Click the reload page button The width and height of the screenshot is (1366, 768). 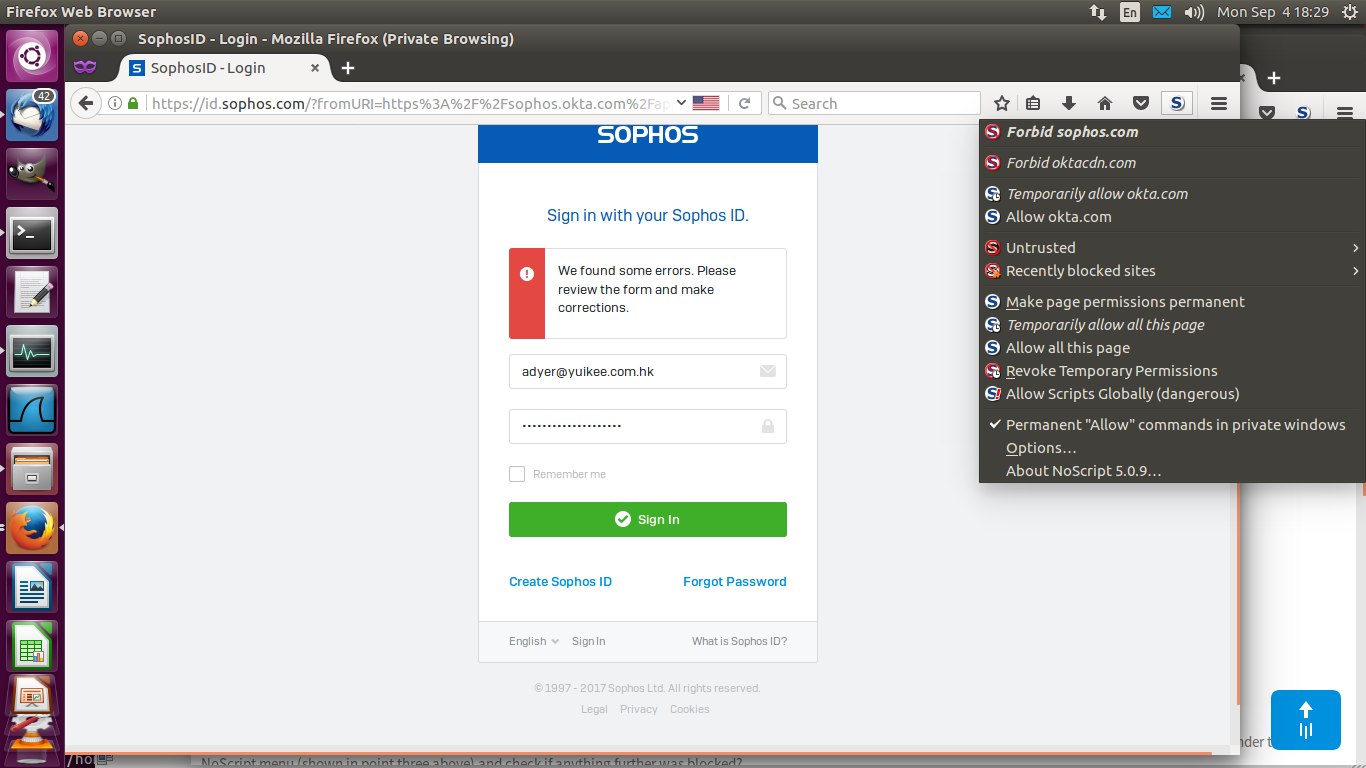tap(744, 103)
